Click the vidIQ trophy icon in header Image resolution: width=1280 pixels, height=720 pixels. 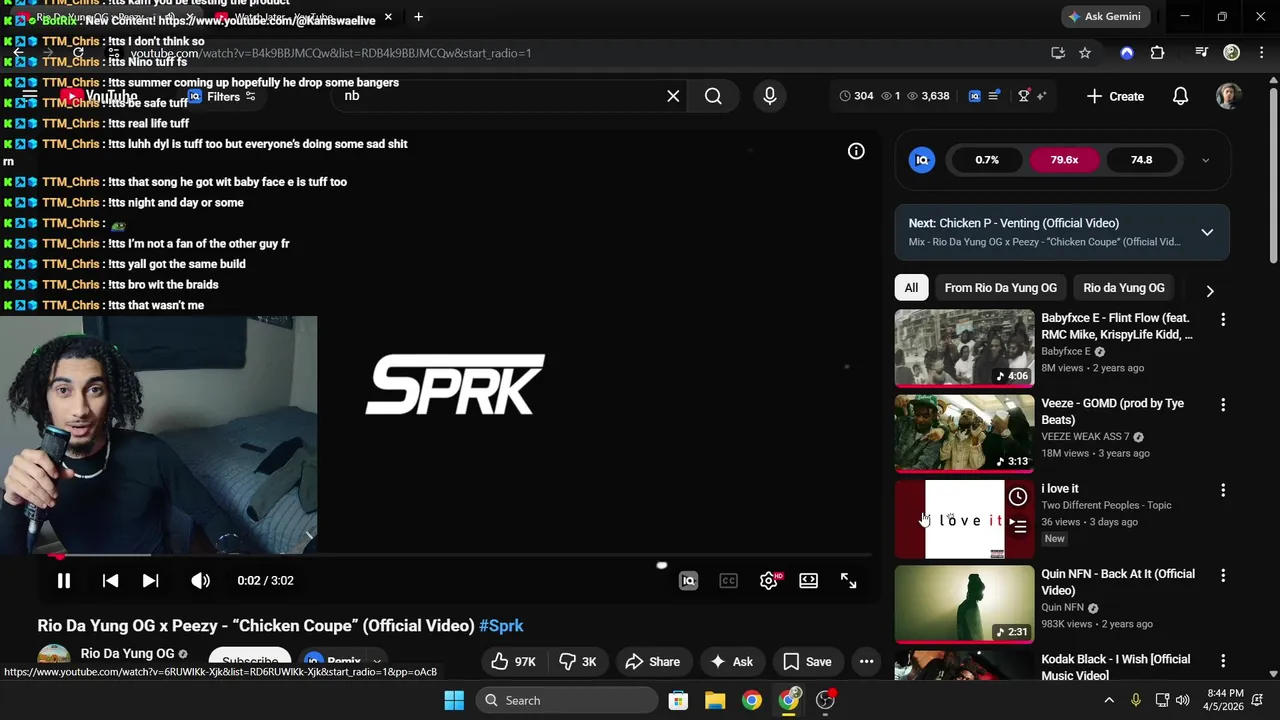tap(1023, 96)
